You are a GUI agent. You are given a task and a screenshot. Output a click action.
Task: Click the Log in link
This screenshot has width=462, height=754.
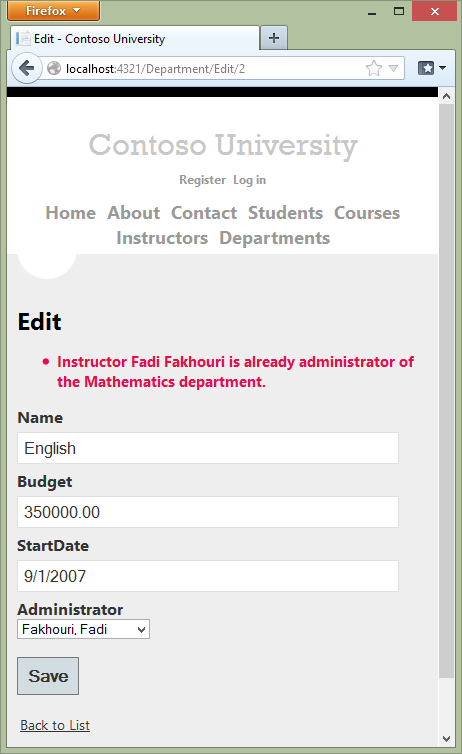click(x=250, y=180)
